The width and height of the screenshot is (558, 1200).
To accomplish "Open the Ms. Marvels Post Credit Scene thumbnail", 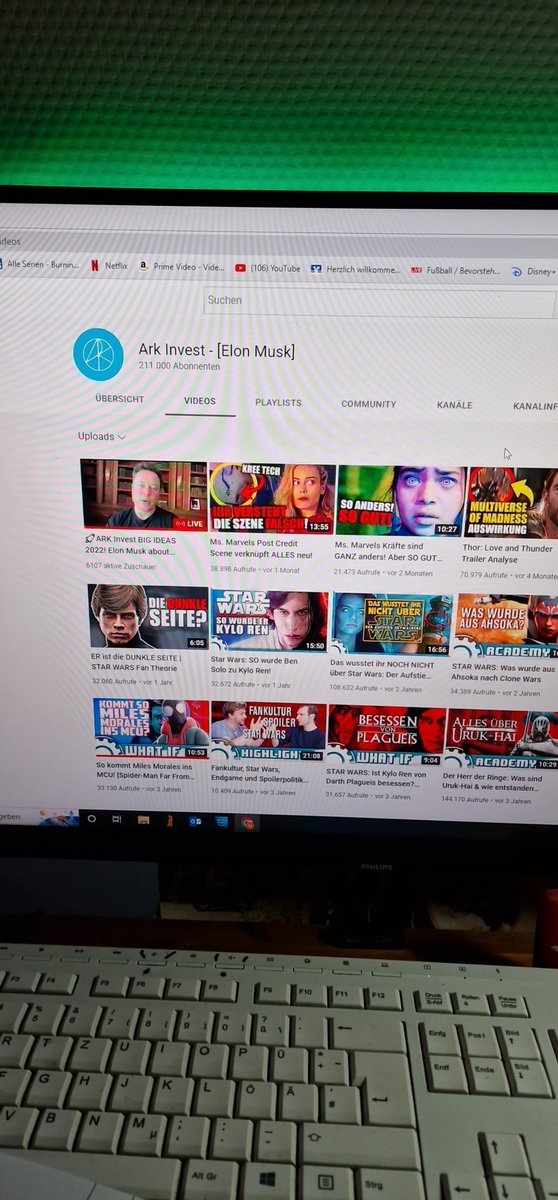I will coord(271,498).
